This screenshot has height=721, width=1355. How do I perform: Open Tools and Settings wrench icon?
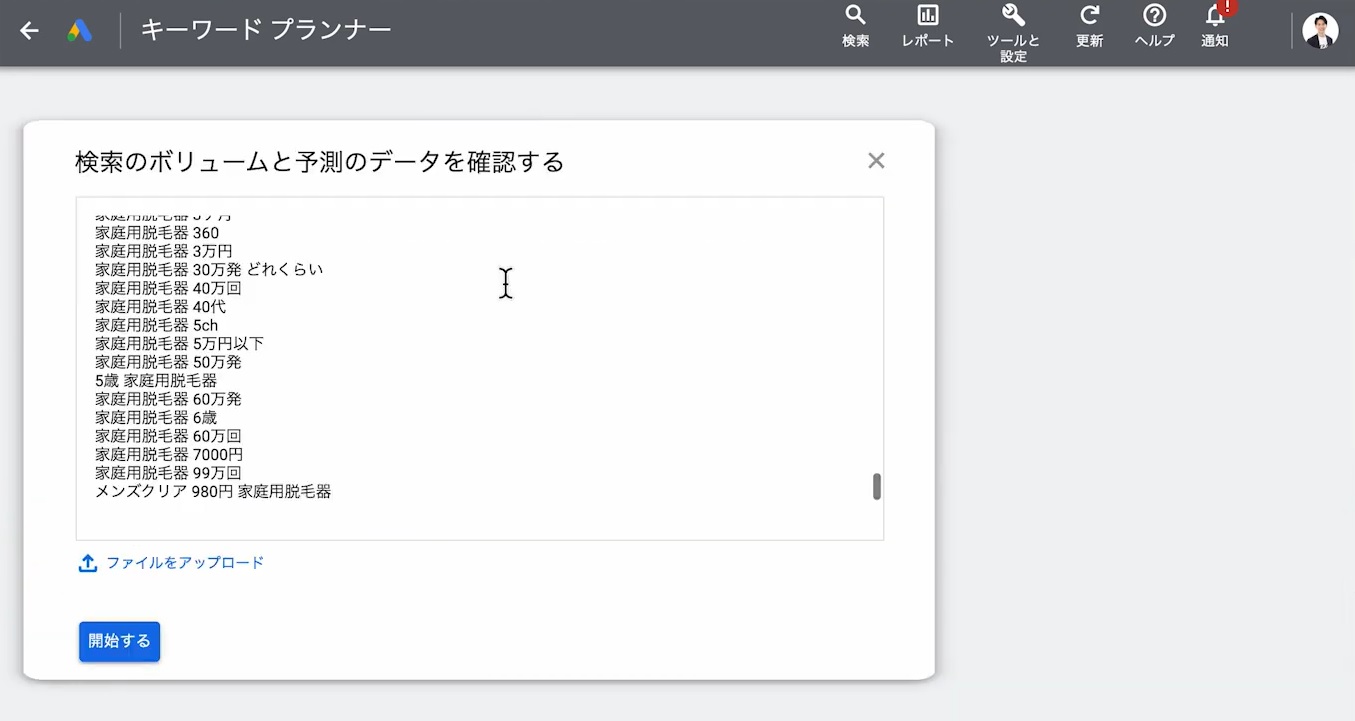[1013, 16]
